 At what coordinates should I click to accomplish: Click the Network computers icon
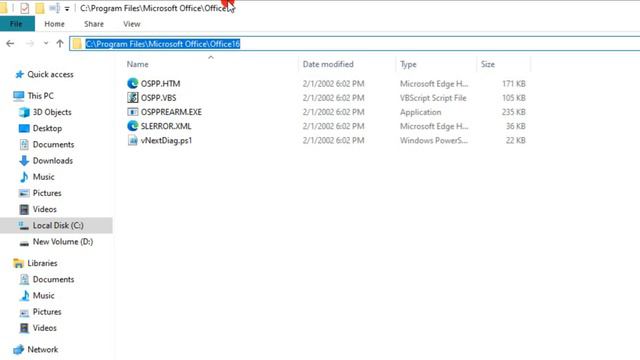18,349
